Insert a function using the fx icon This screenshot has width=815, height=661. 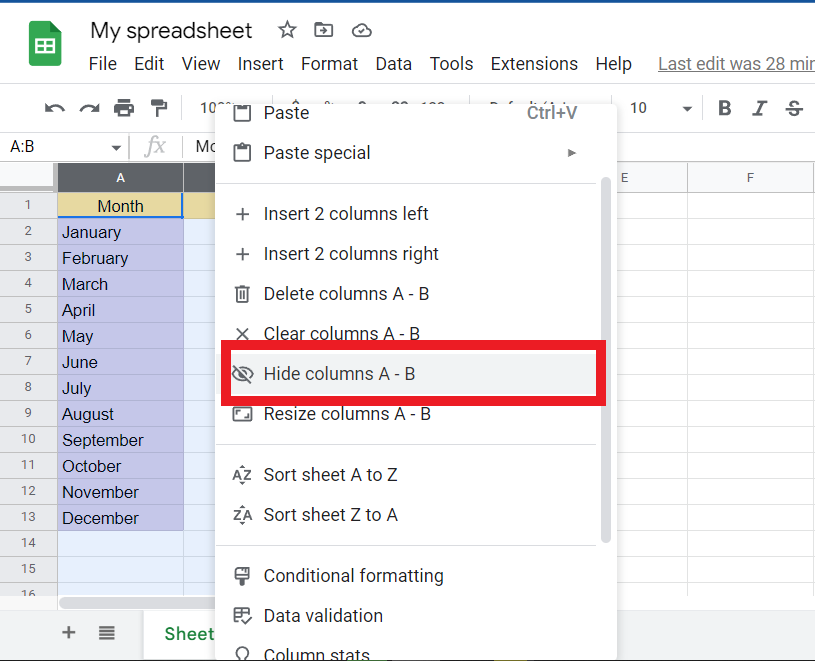tap(156, 146)
